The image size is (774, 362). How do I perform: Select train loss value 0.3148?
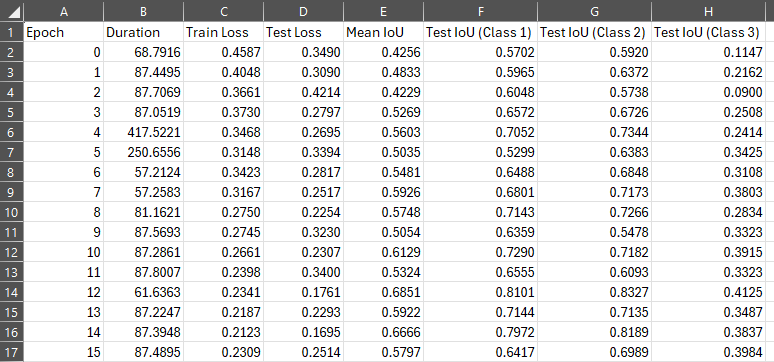(223, 152)
